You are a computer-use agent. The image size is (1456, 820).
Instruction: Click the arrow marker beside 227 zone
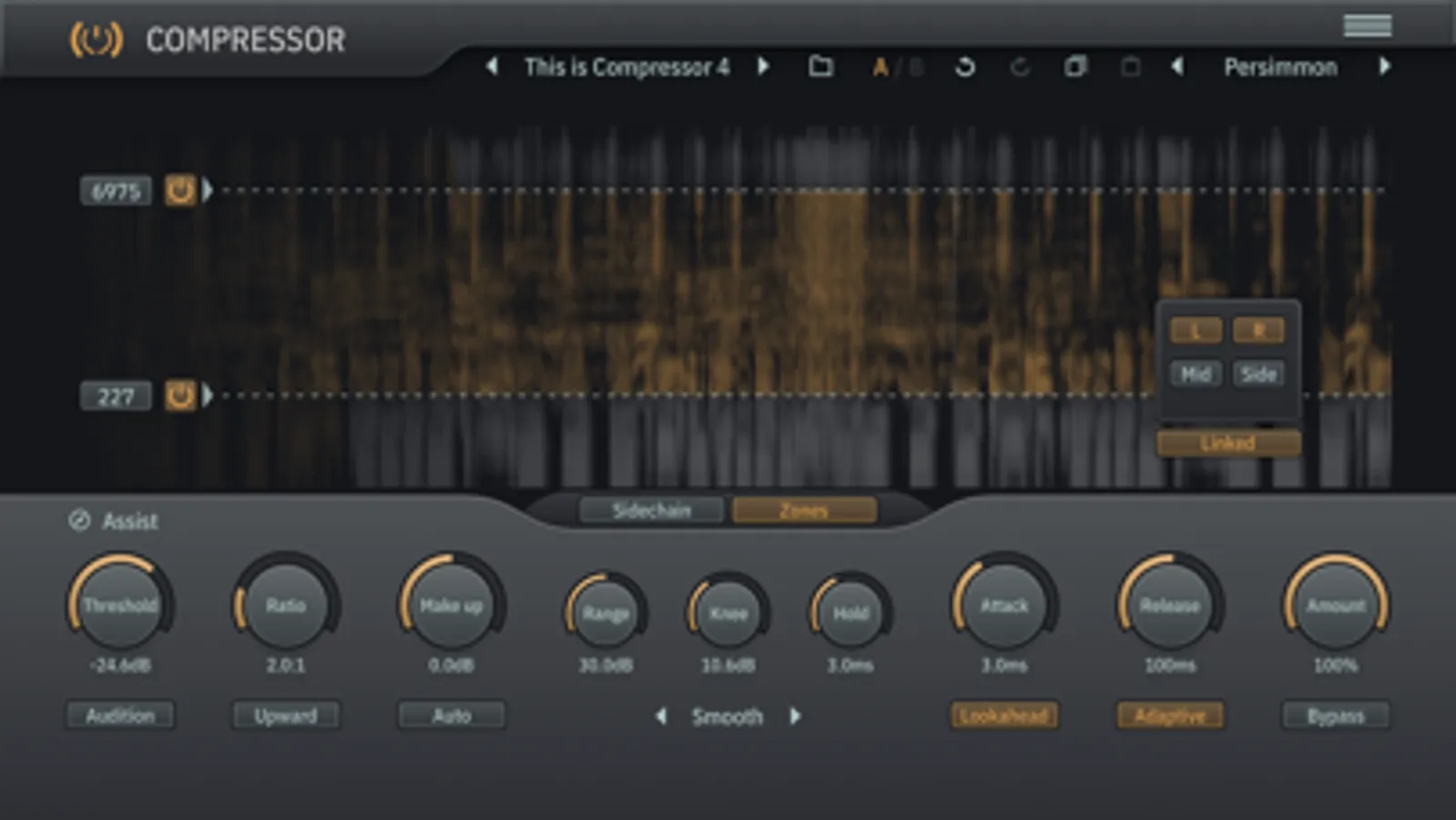[x=208, y=396]
